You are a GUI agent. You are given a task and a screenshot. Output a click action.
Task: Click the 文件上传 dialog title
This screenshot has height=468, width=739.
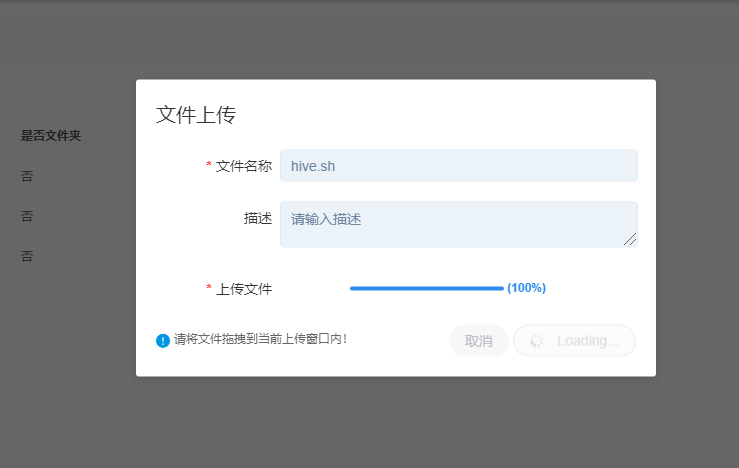(x=196, y=115)
